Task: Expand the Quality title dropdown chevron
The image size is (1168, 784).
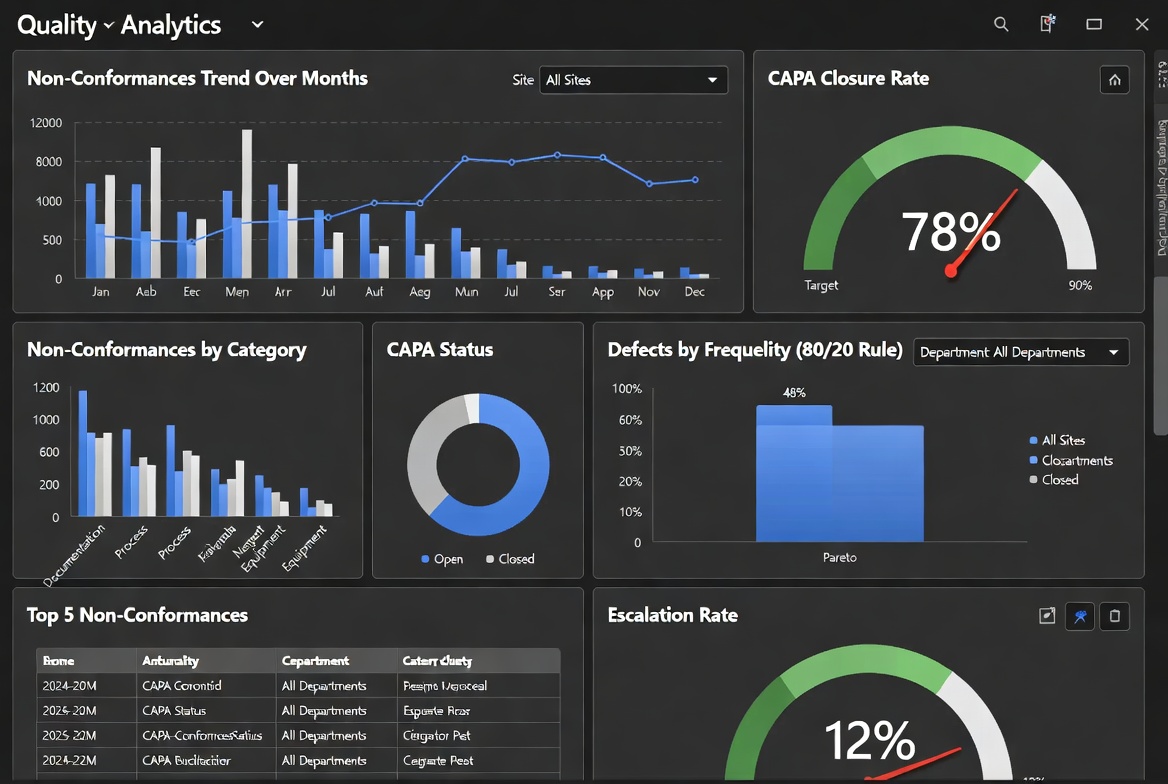Action: click(x=108, y=25)
